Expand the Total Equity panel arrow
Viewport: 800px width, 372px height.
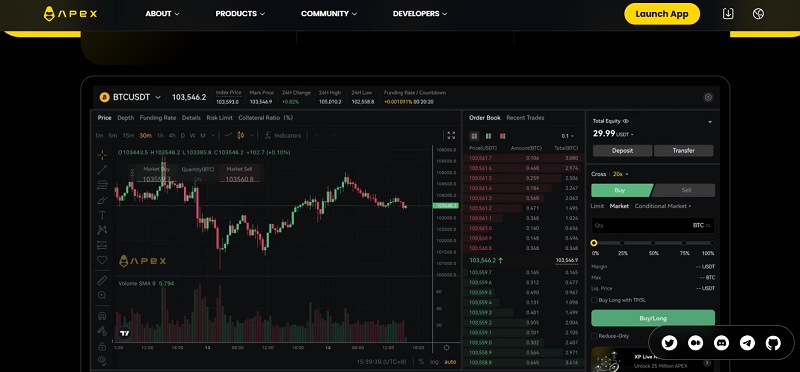(x=710, y=122)
